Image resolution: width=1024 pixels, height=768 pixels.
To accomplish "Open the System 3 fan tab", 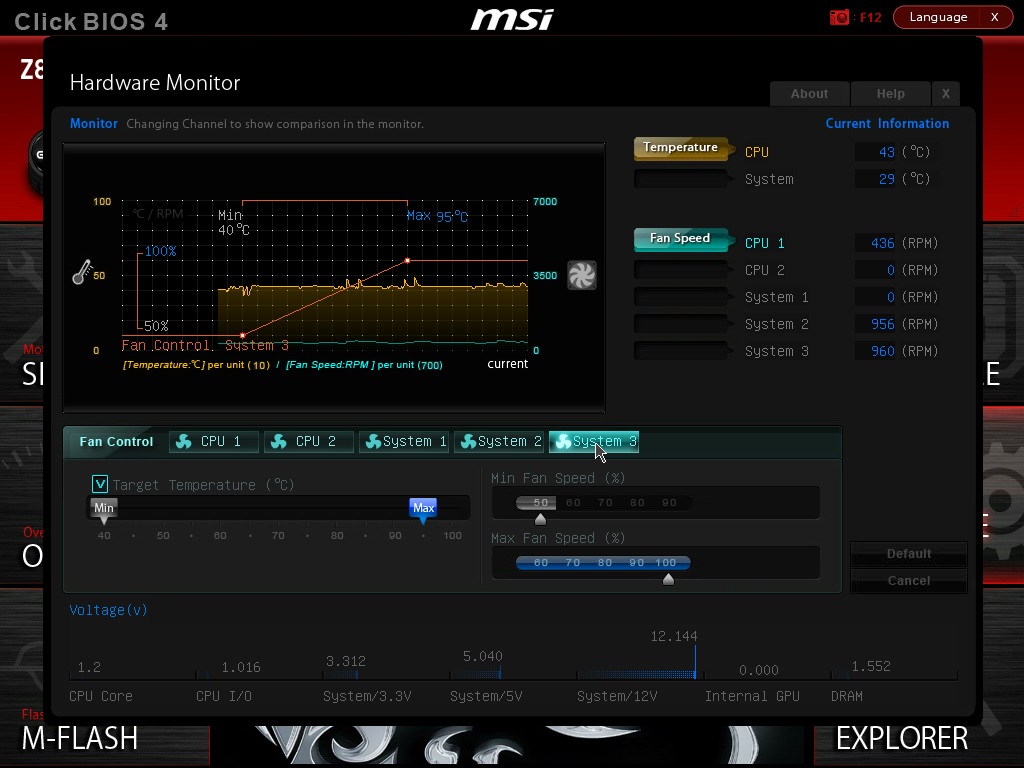I will tap(594, 441).
